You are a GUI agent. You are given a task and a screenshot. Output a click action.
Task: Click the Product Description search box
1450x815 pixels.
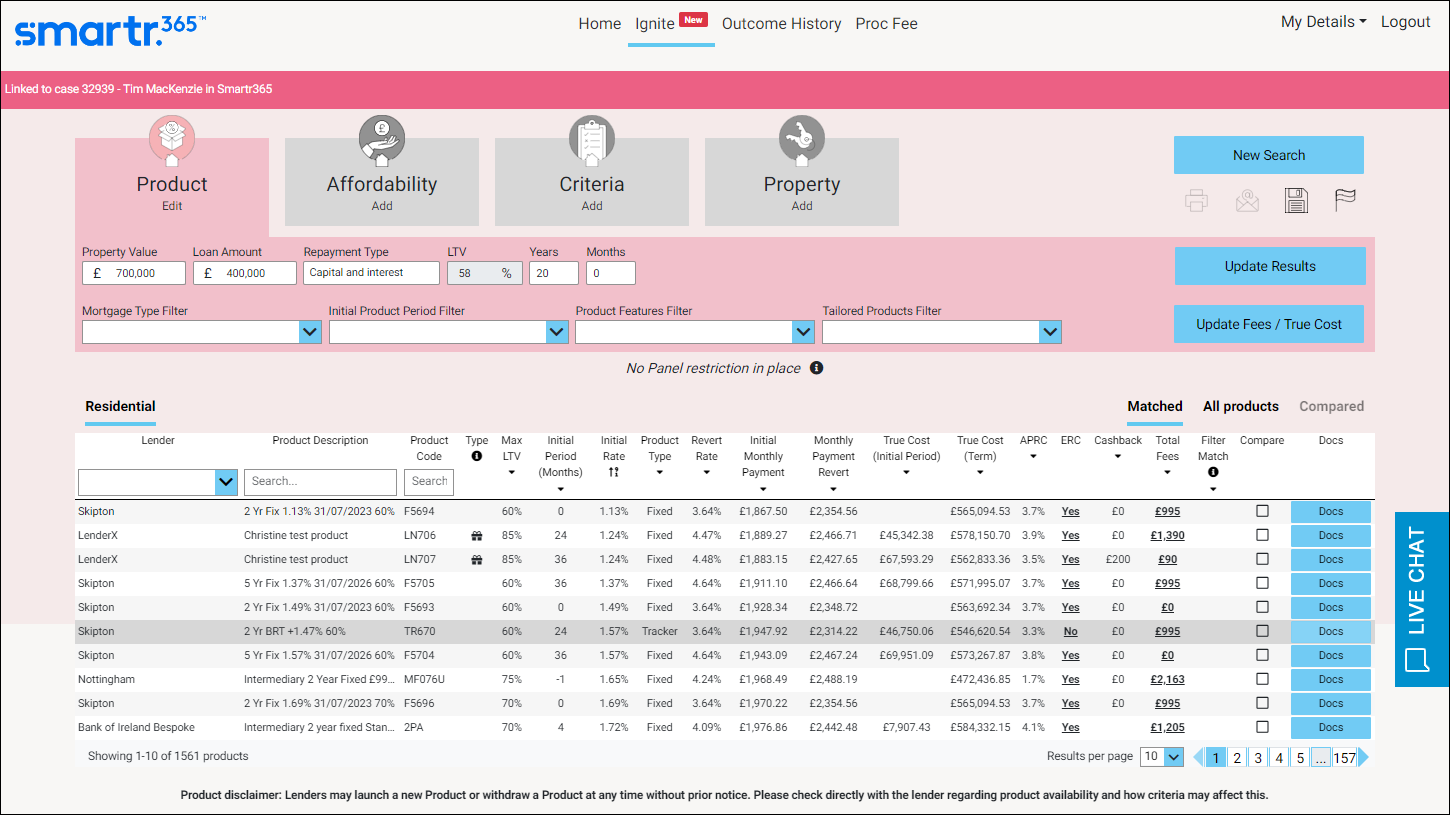pos(320,482)
